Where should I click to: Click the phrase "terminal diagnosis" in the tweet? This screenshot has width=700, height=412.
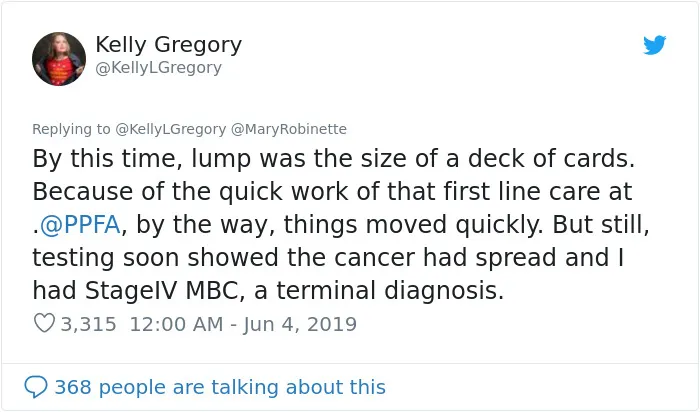point(390,291)
